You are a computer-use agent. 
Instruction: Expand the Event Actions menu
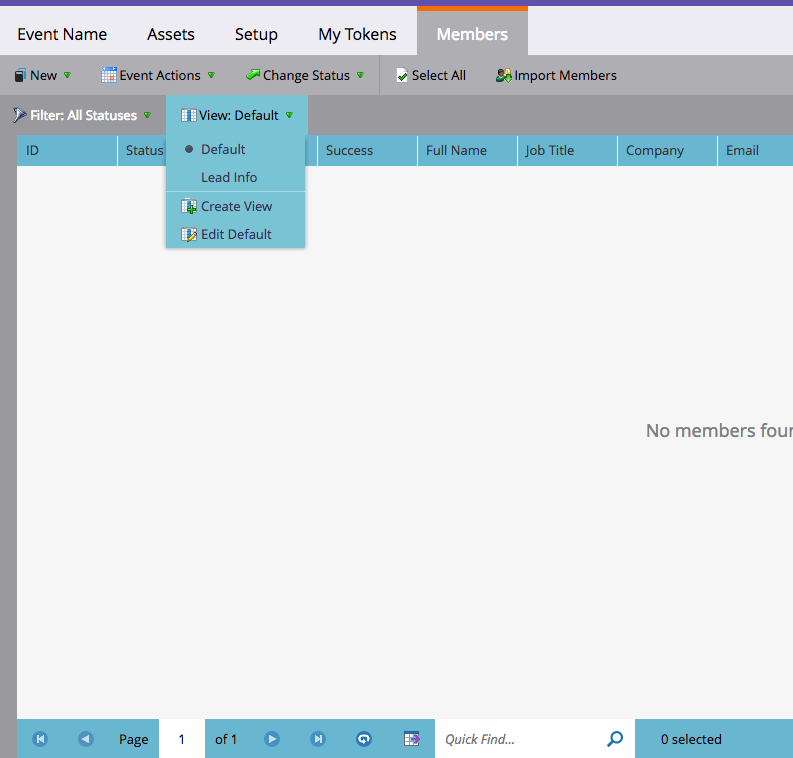point(158,75)
